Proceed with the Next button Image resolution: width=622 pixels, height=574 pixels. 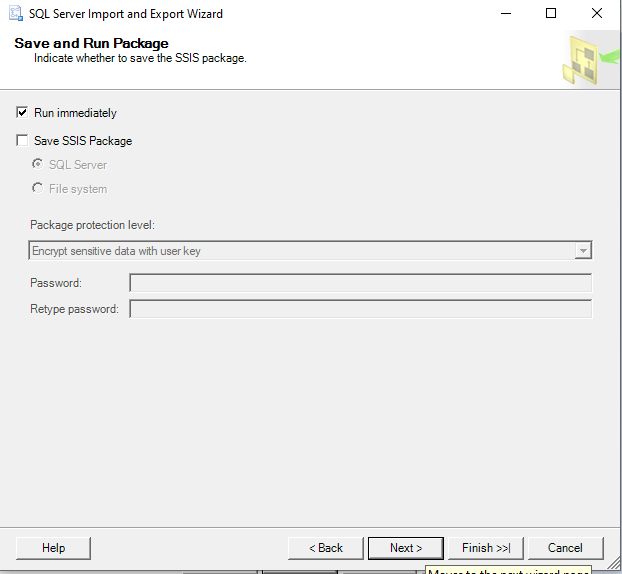406,548
